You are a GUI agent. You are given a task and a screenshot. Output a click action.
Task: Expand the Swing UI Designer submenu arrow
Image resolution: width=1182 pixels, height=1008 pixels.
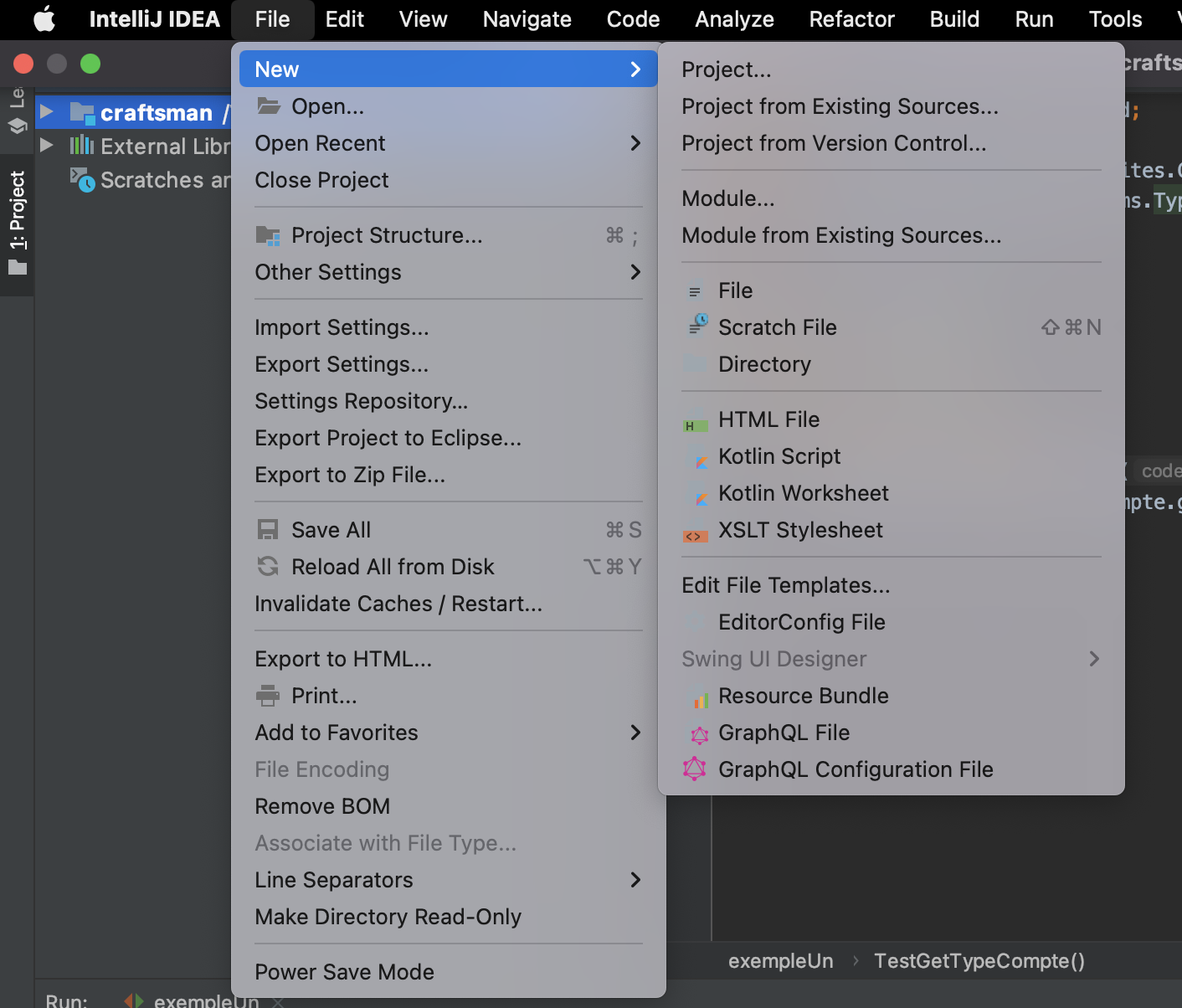[1094, 659]
